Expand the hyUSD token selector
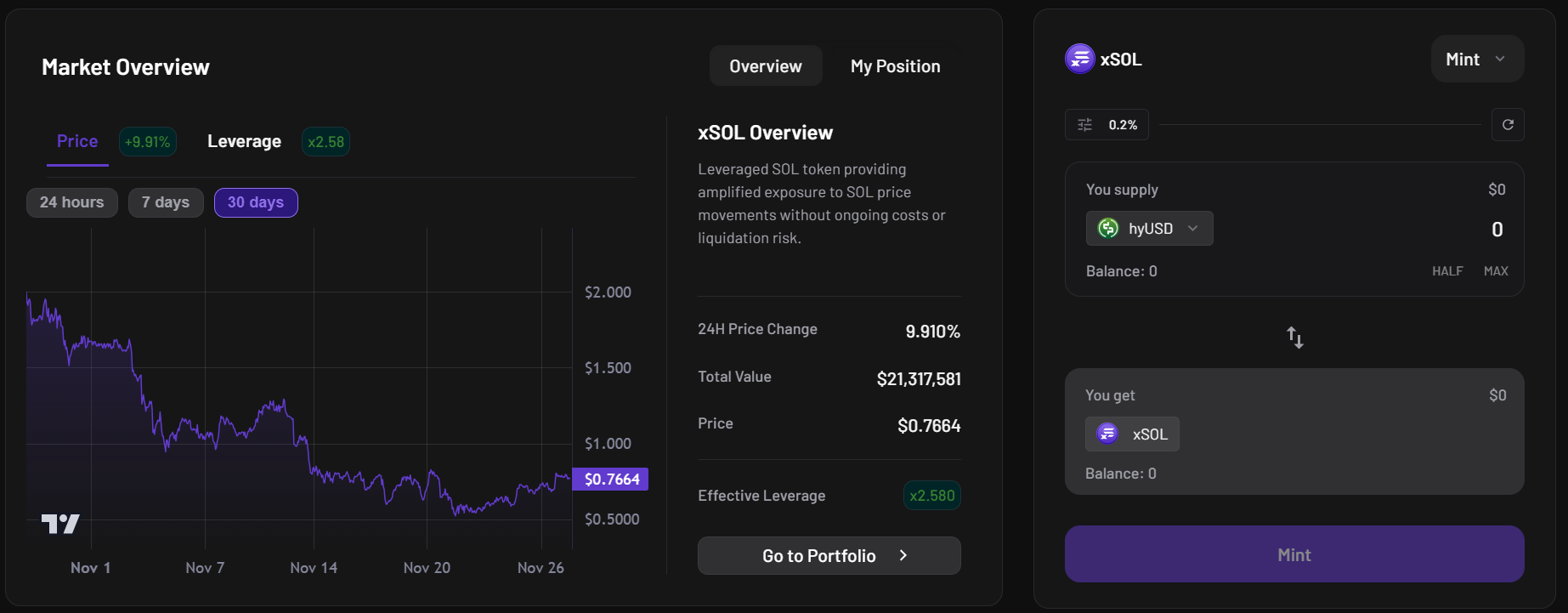This screenshot has width=1568, height=613. coord(1150,229)
